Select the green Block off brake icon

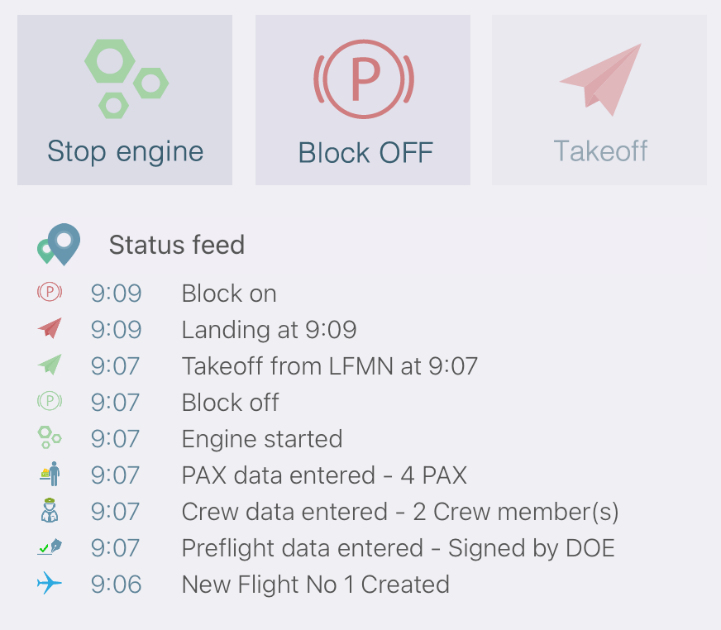click(x=50, y=401)
